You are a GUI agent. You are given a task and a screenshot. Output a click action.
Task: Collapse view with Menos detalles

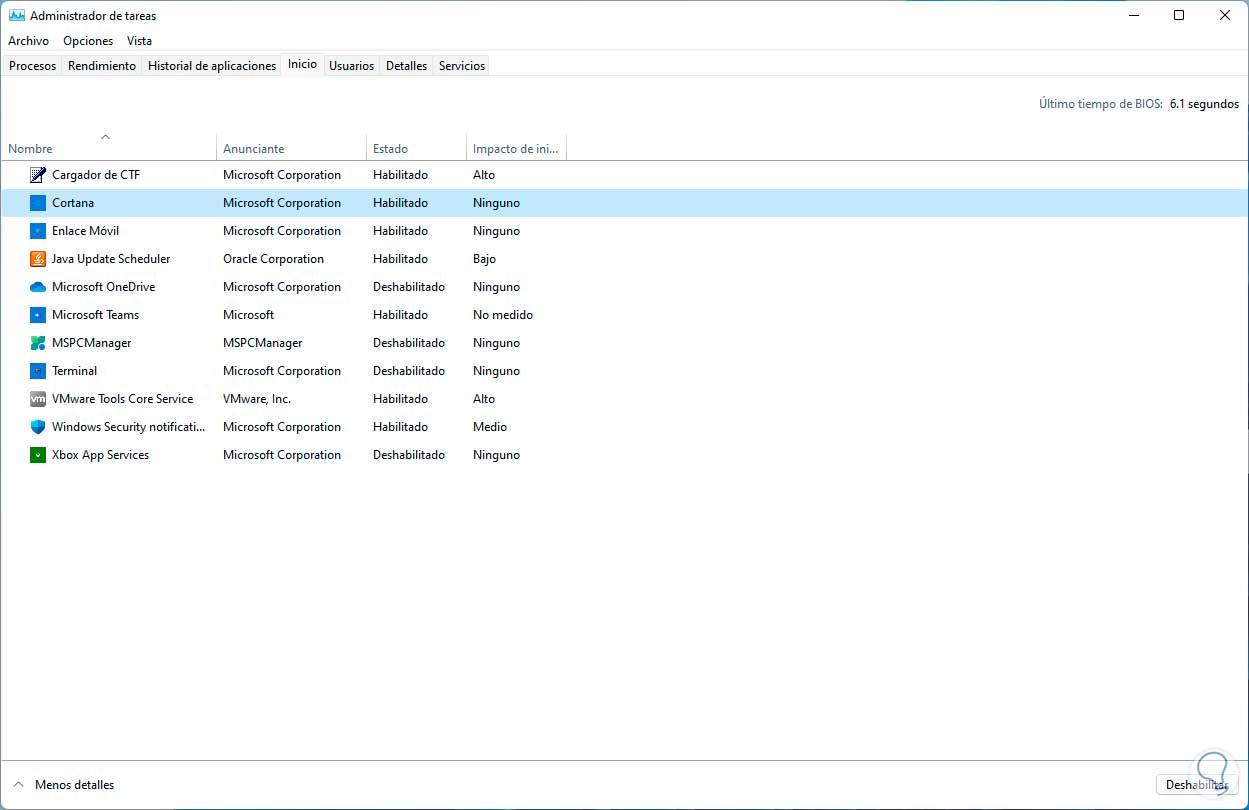64,785
